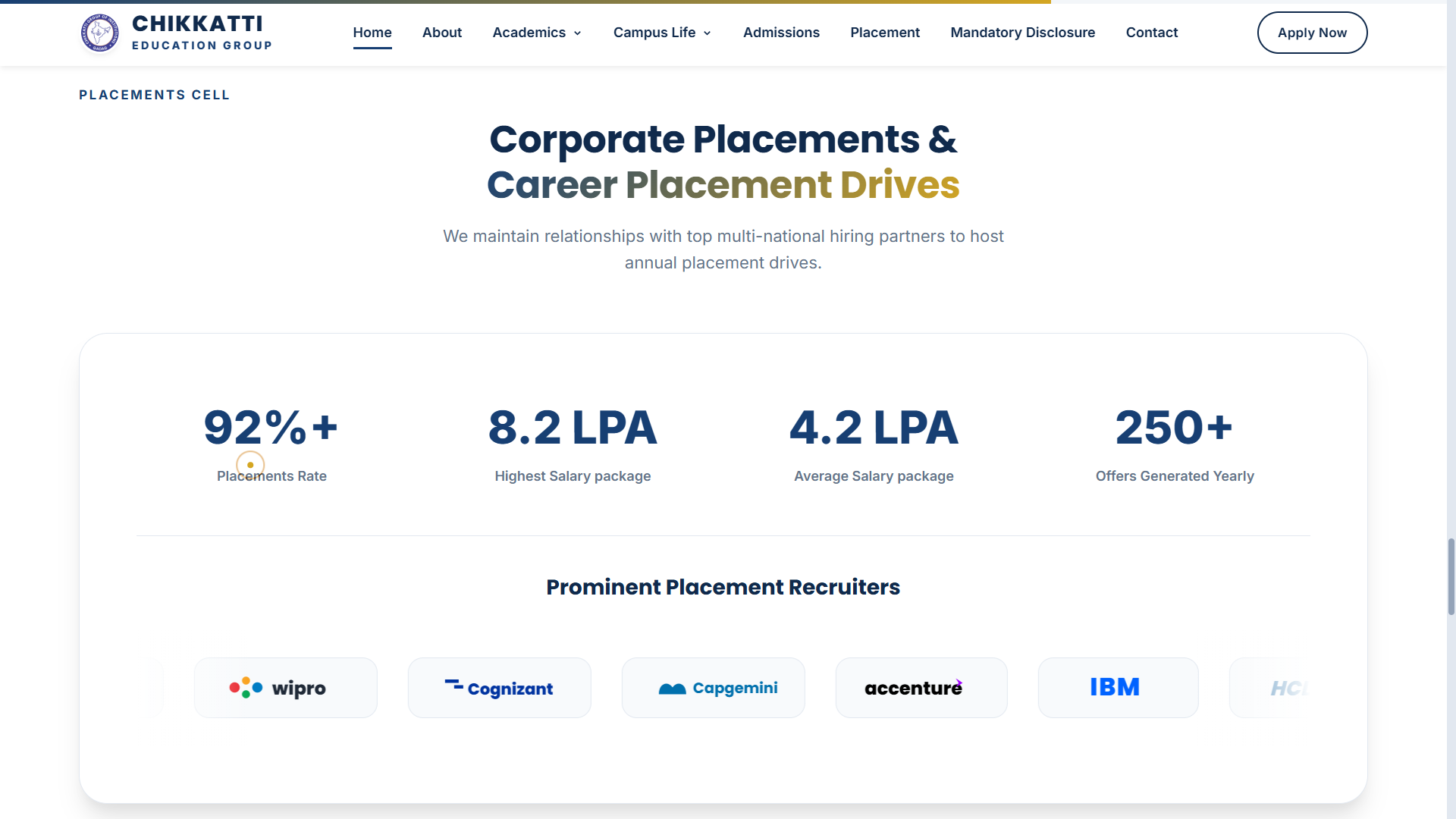This screenshot has height=819, width=1456.
Task: Select the Wipro recruiter logo card
Action: tap(286, 688)
